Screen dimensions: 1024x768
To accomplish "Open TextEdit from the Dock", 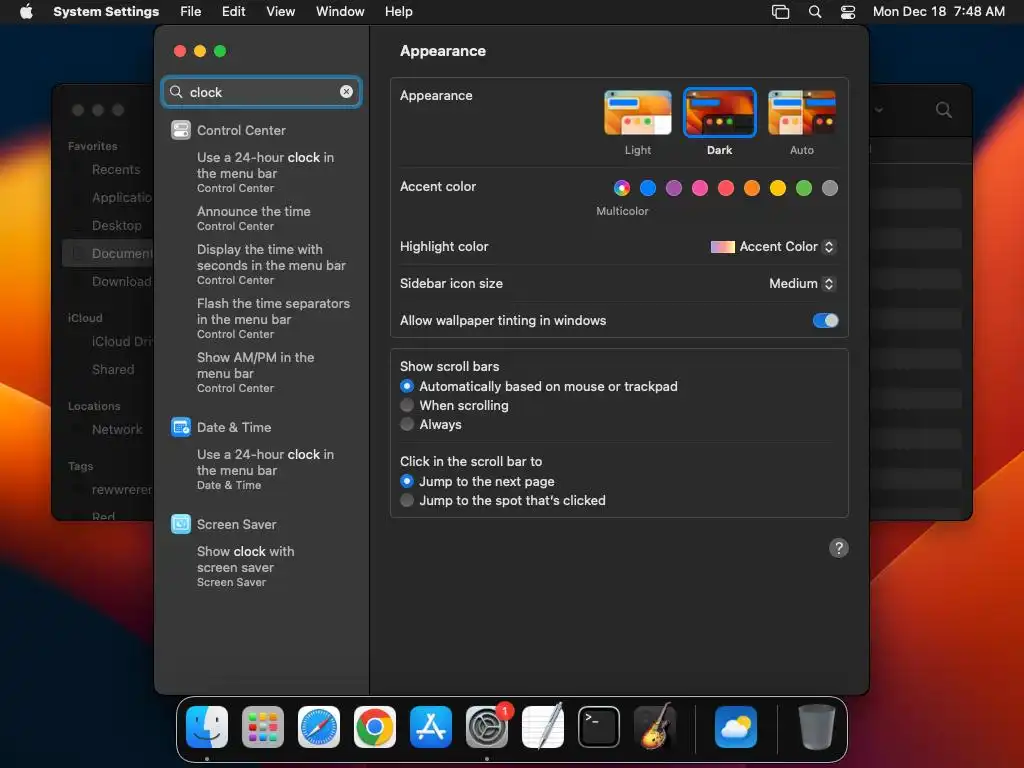I will (x=543, y=727).
